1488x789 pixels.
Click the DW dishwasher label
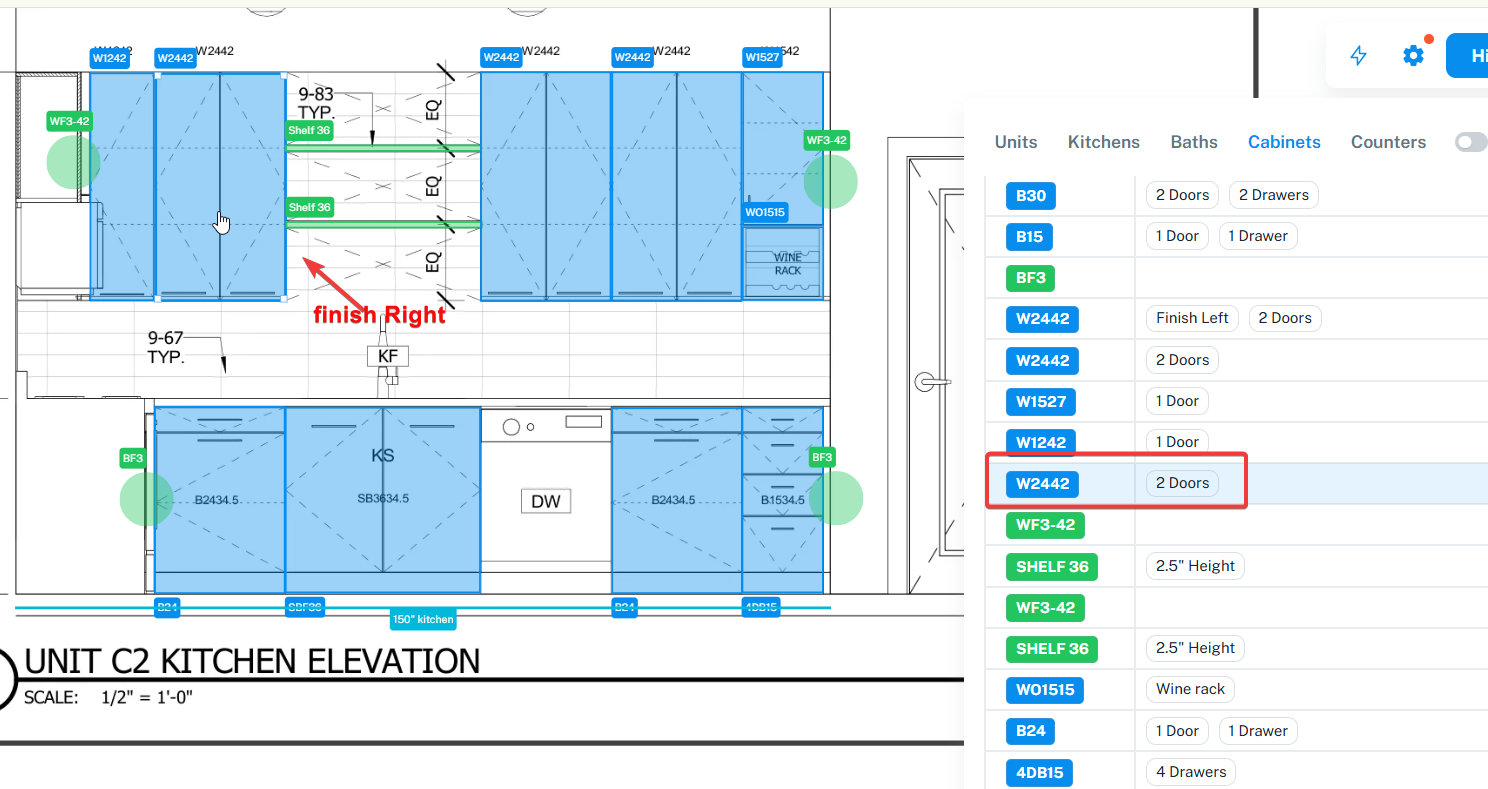[x=546, y=501]
